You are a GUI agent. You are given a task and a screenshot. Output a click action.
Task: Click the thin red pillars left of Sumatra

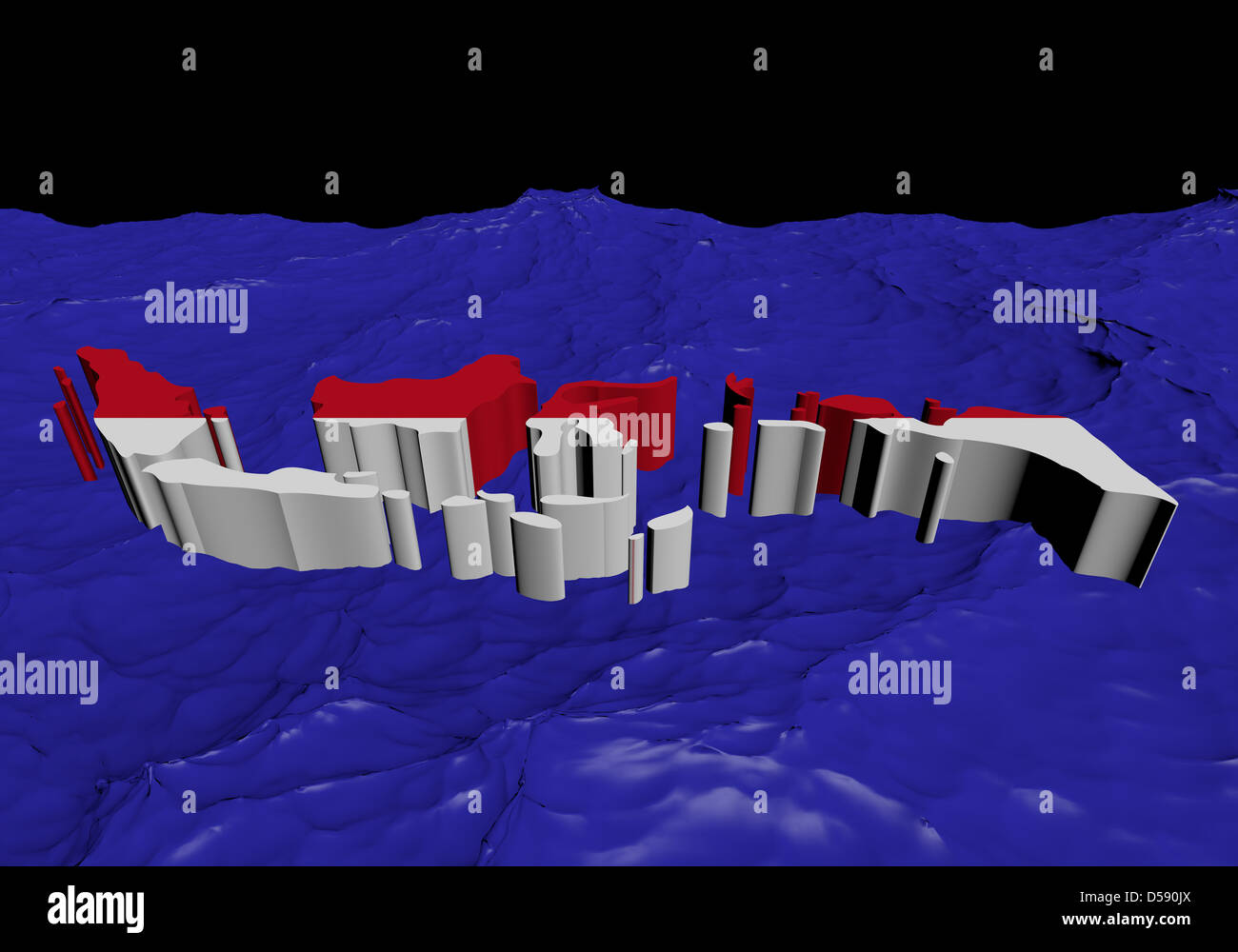point(76,424)
